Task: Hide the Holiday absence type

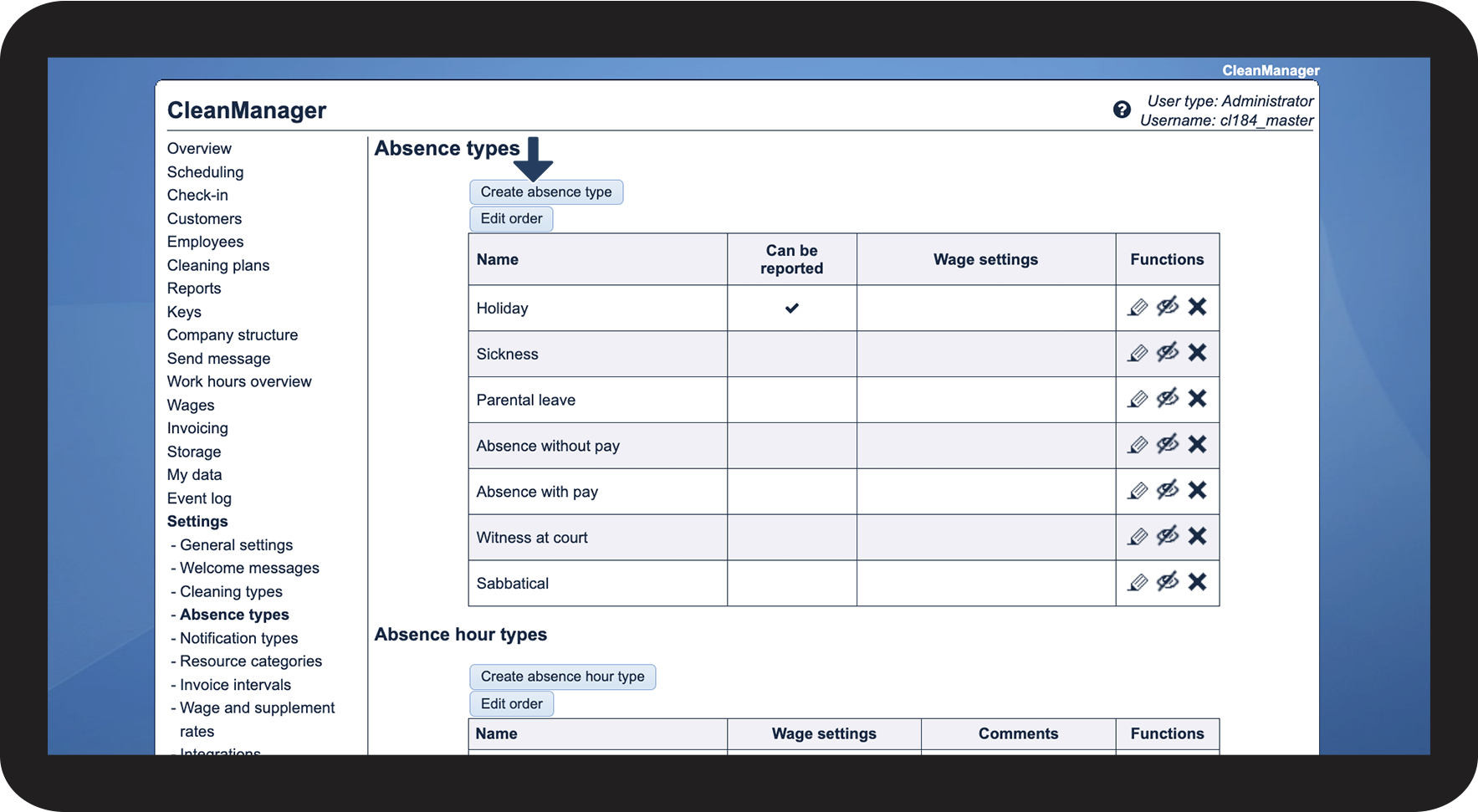Action: [1168, 307]
